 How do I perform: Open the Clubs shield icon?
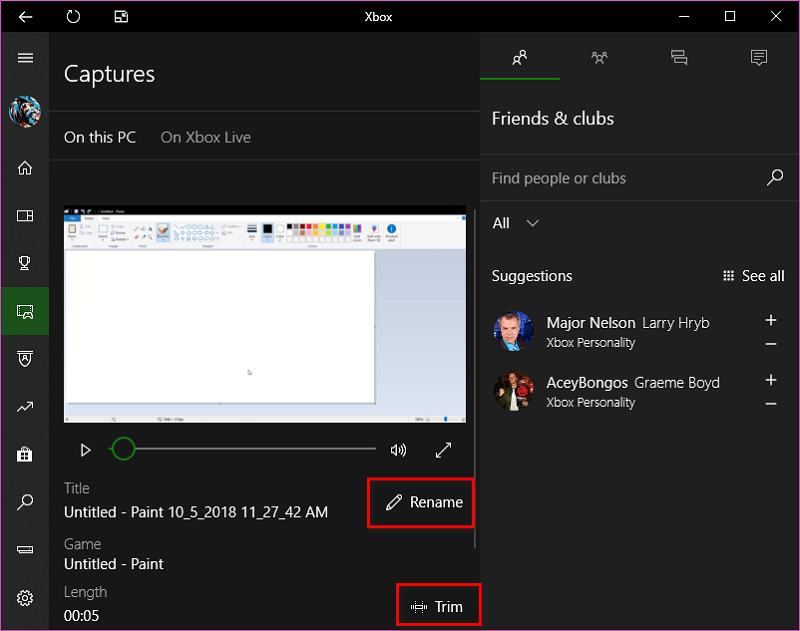[25, 359]
